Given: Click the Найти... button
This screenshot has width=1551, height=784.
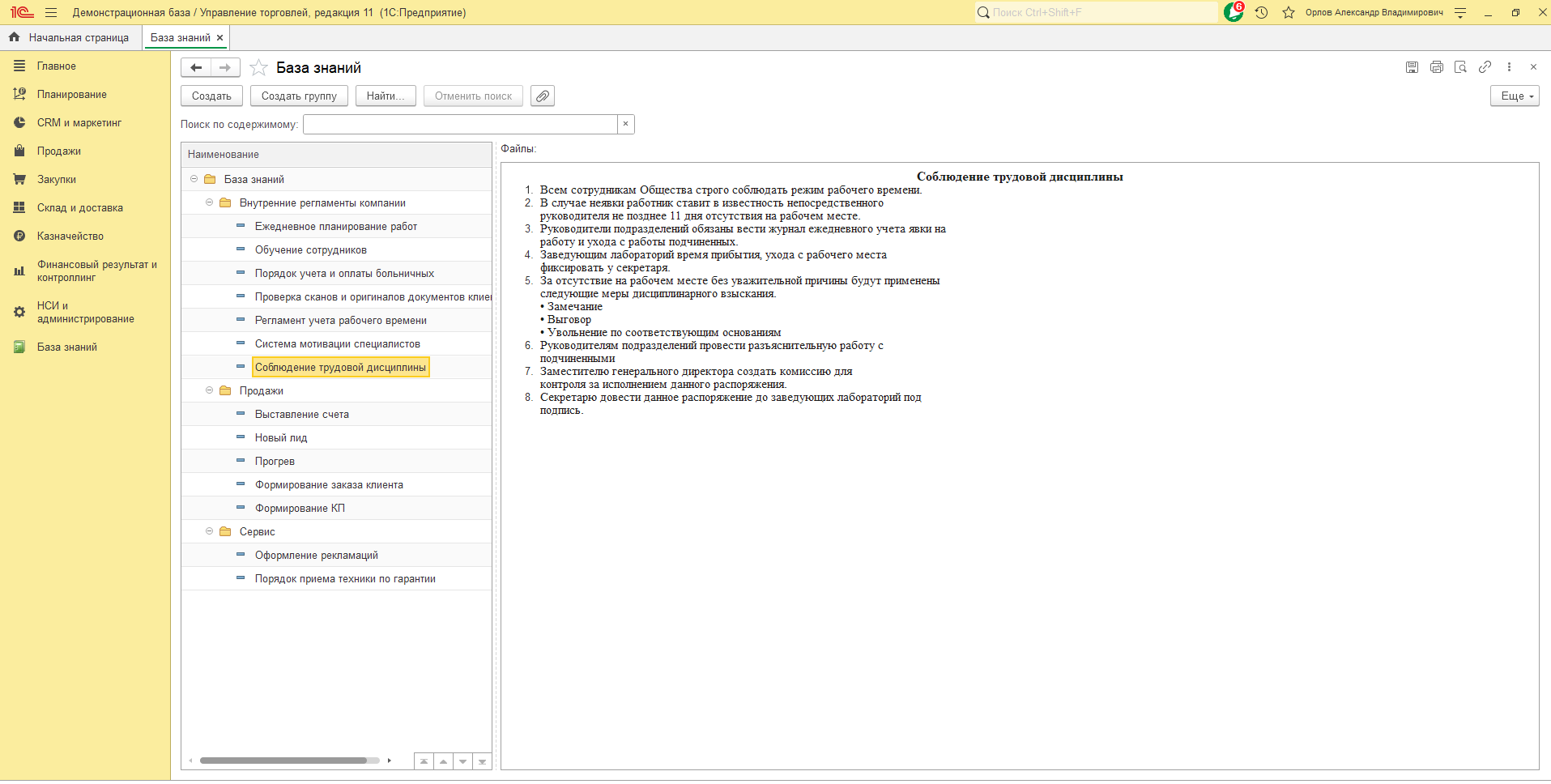Looking at the screenshot, I should [386, 96].
